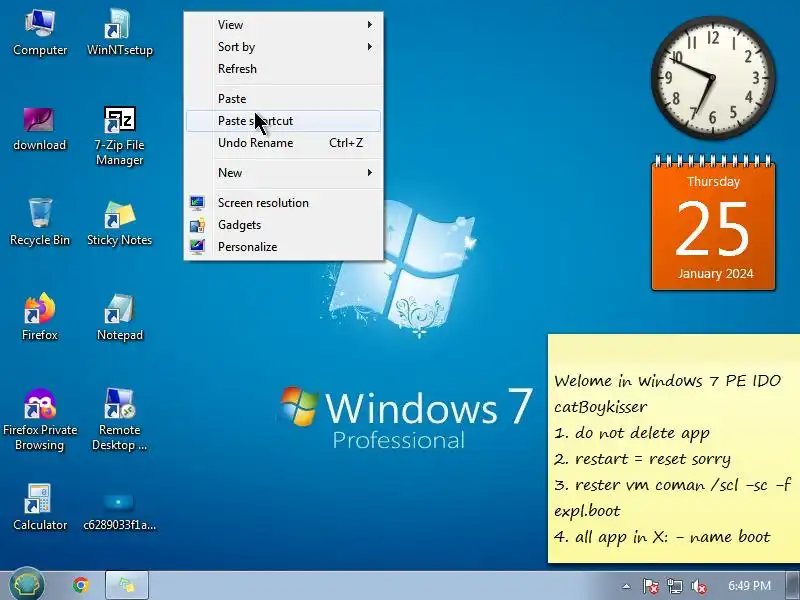Choose Paste in the context menu
Viewport: 800px width, 600px height.
coord(284,98)
